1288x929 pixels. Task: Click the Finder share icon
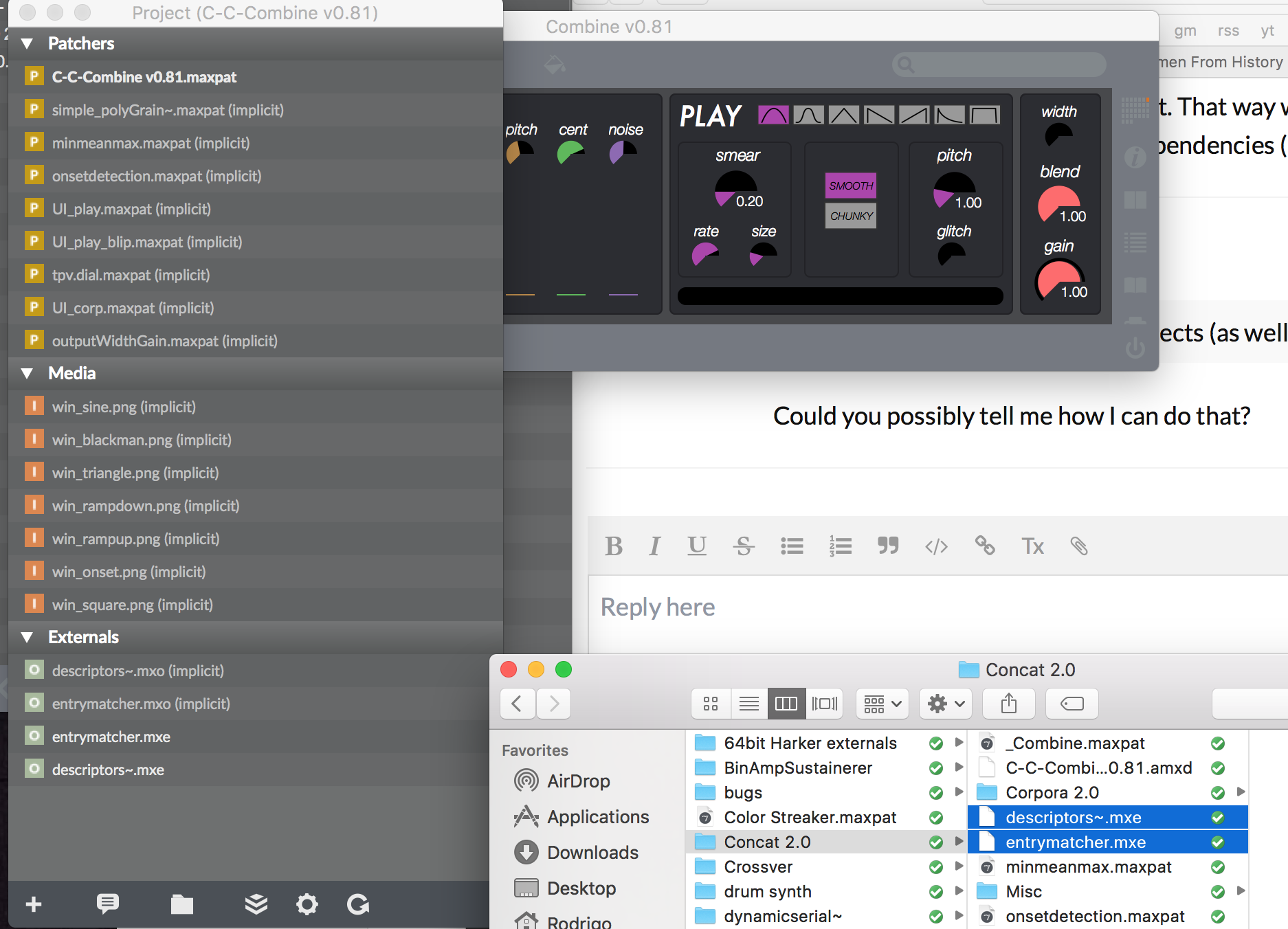[x=1009, y=704]
